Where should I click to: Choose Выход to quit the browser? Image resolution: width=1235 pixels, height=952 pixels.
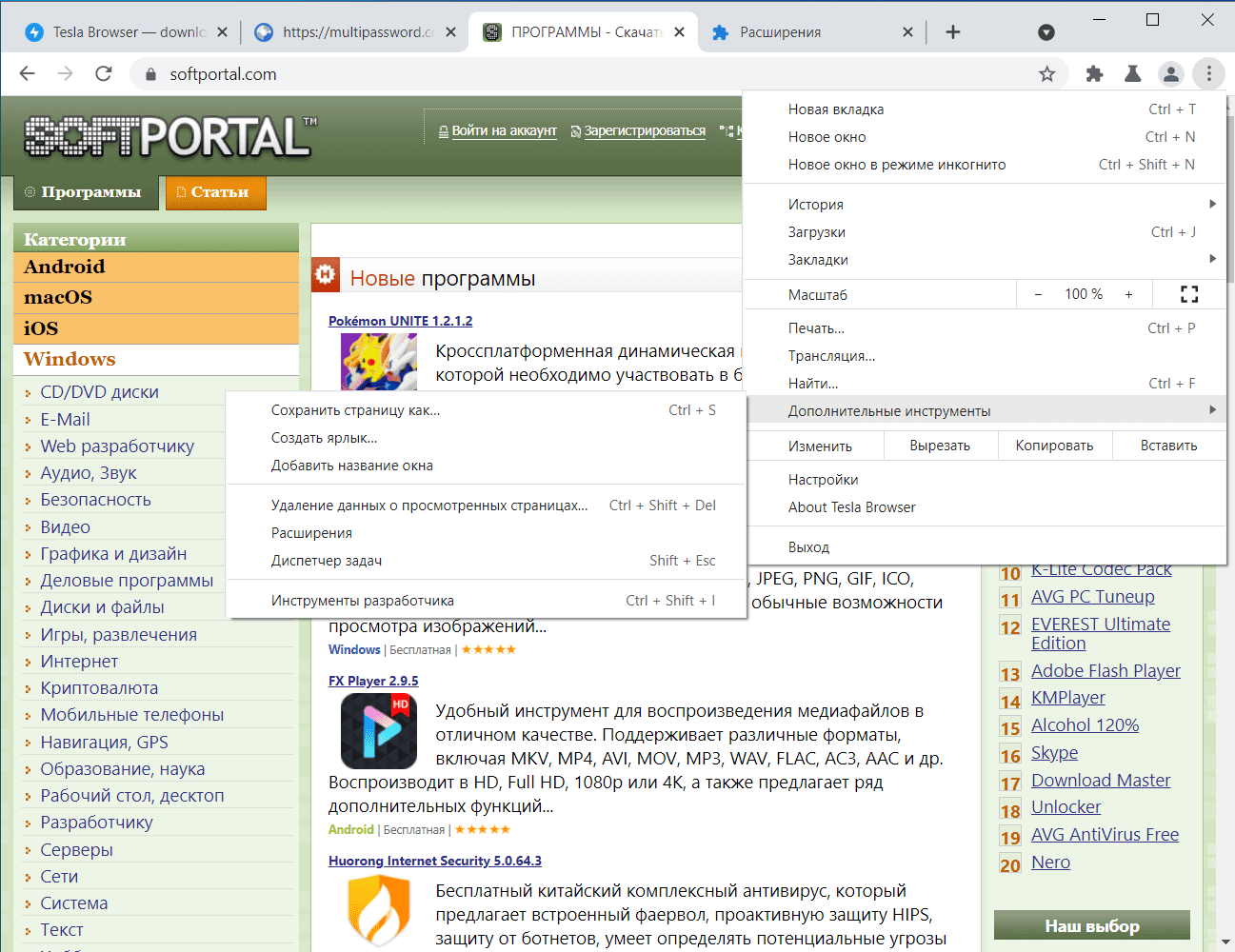985,546
